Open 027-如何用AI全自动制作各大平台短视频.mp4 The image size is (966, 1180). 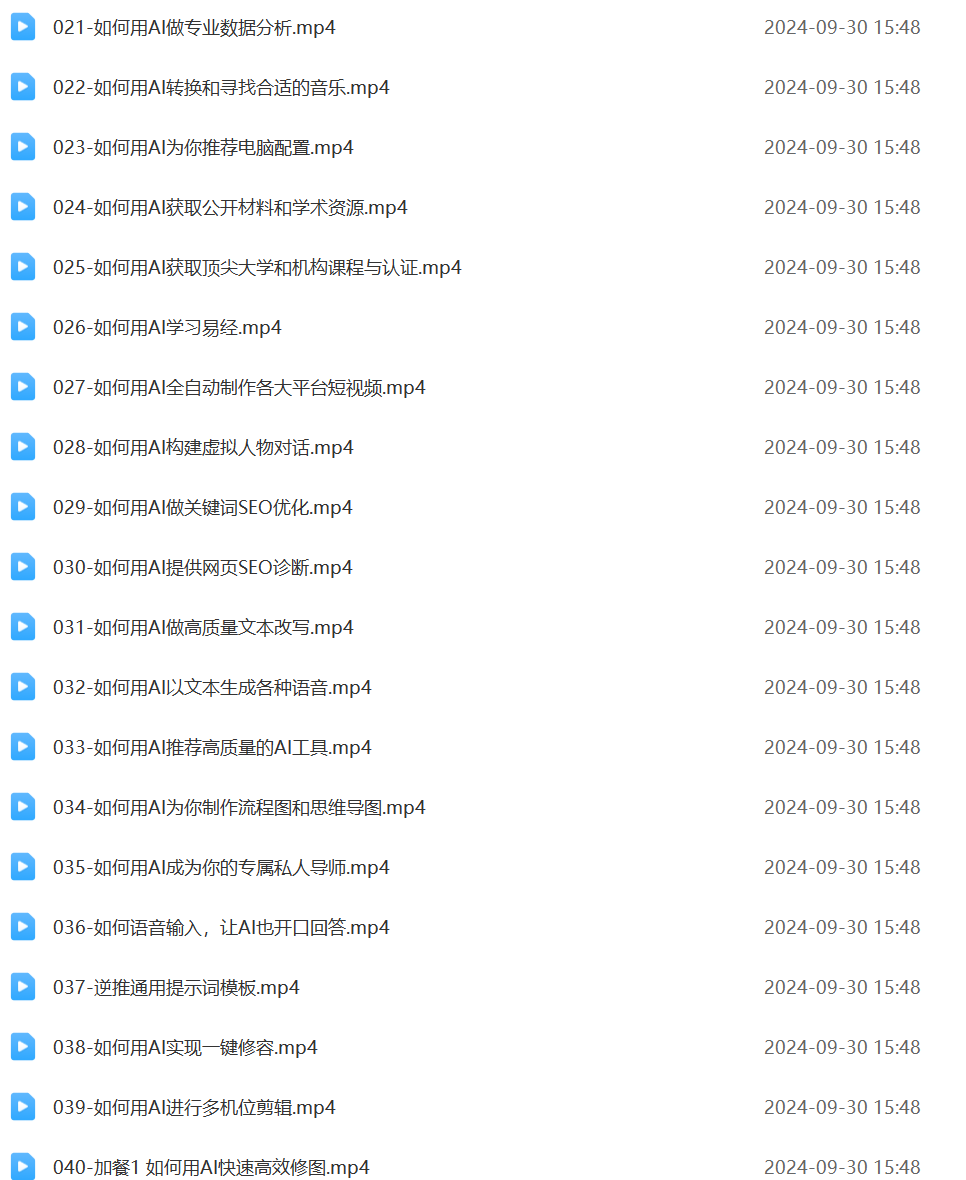coord(239,388)
